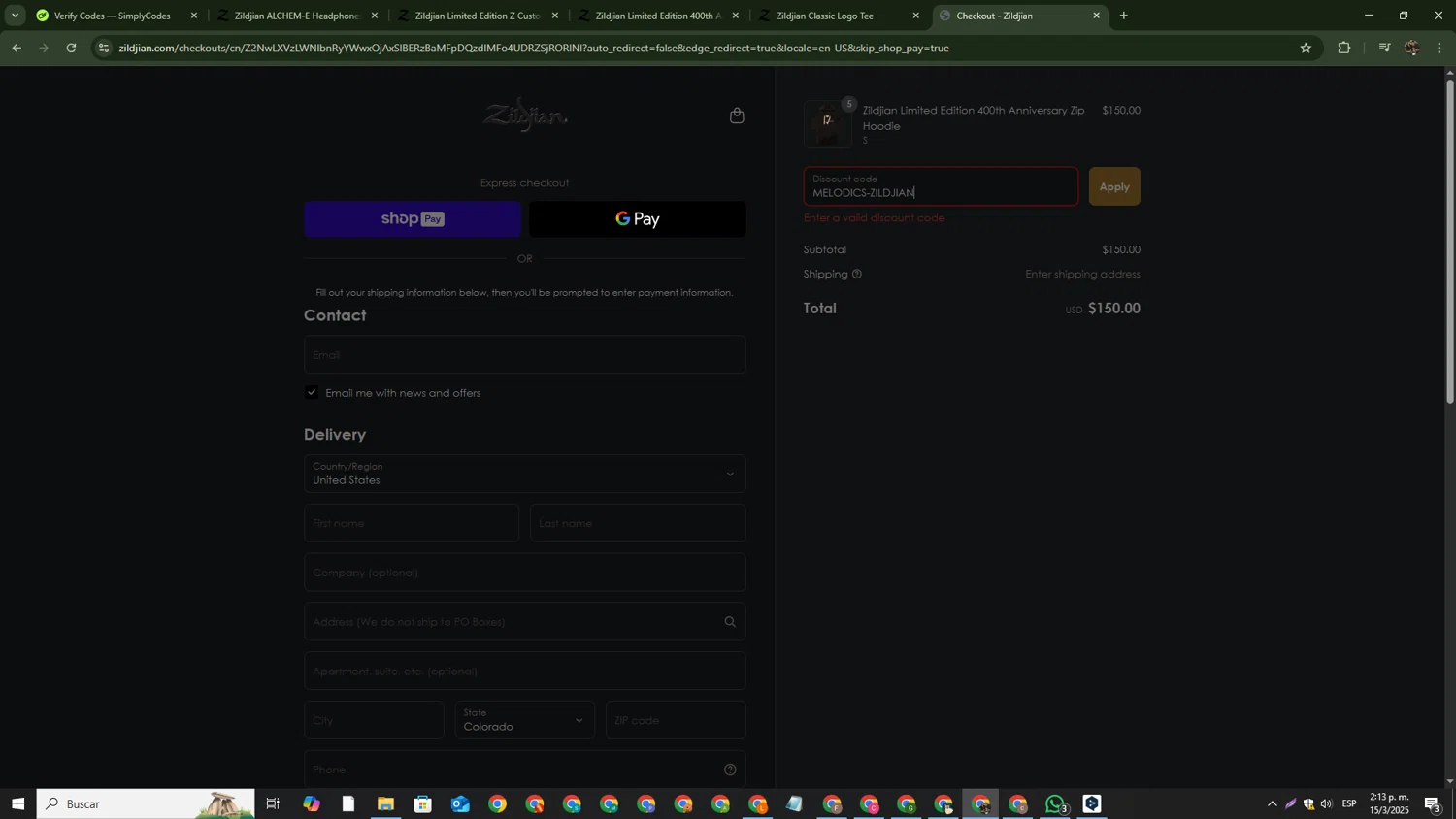Go back to the previous page
1456x819 pixels.
click(17, 48)
